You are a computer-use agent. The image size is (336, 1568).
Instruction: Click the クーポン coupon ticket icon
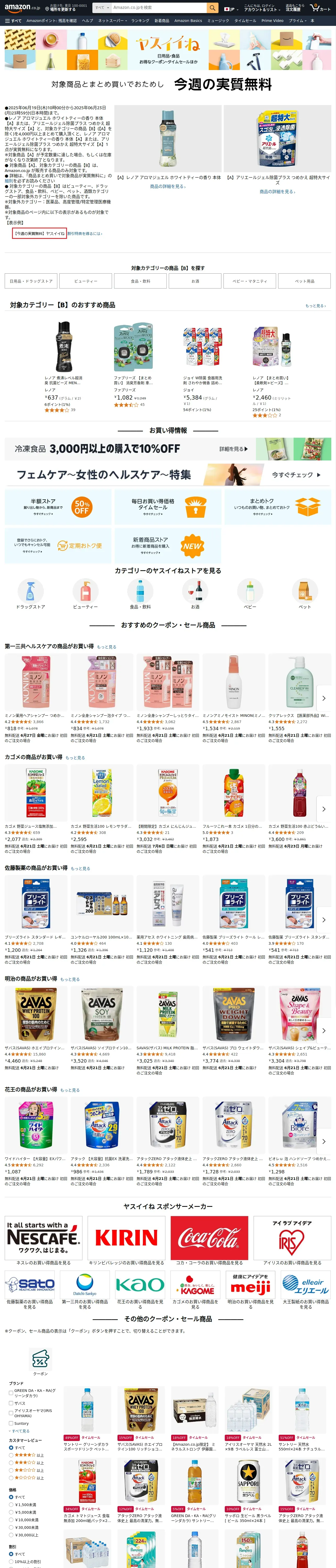click(40, 1359)
